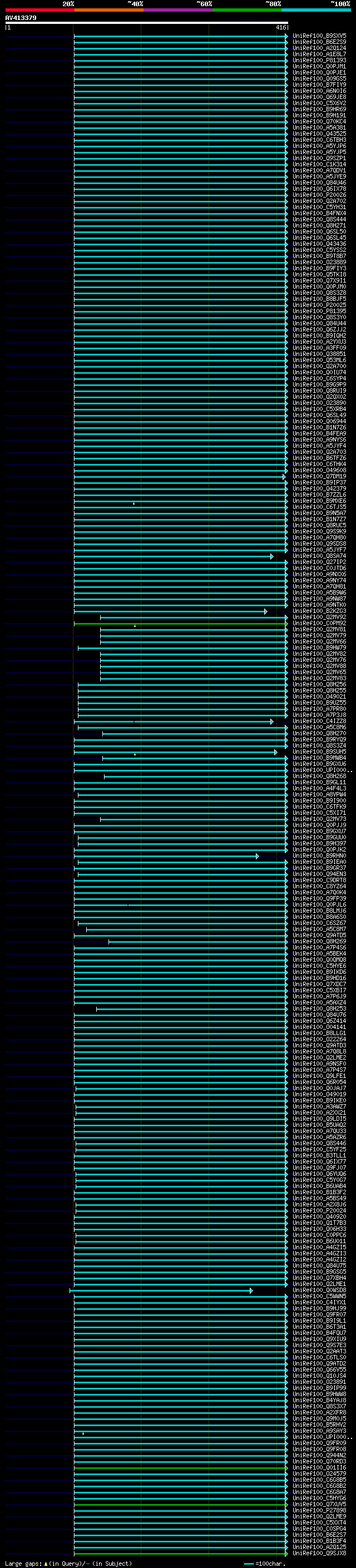Click the shortened arrowhead of the UniRef100_C4IZZ8 bar
The width and height of the screenshot is (356, 1568).
(x=272, y=721)
